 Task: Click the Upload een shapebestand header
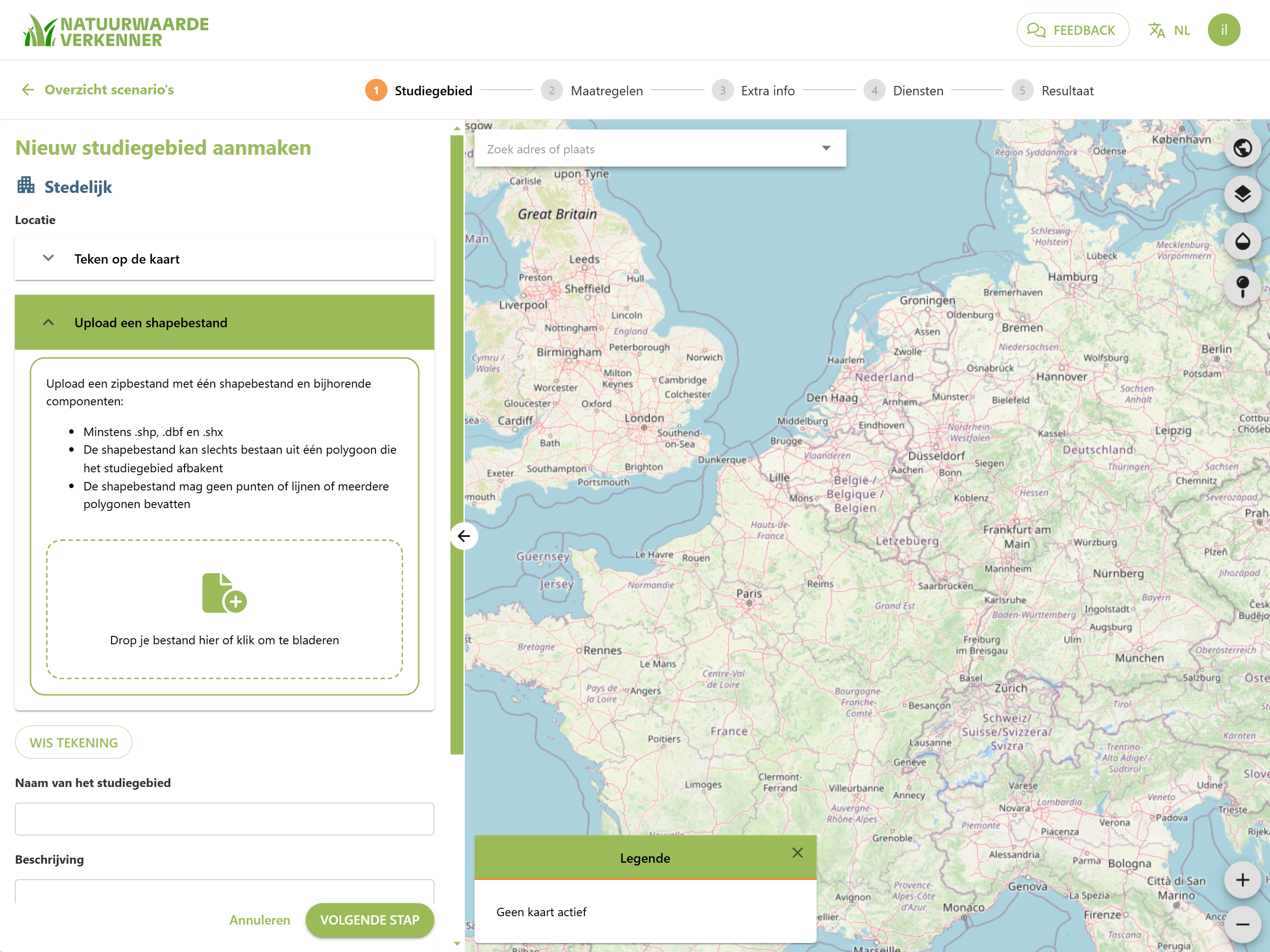coord(225,322)
